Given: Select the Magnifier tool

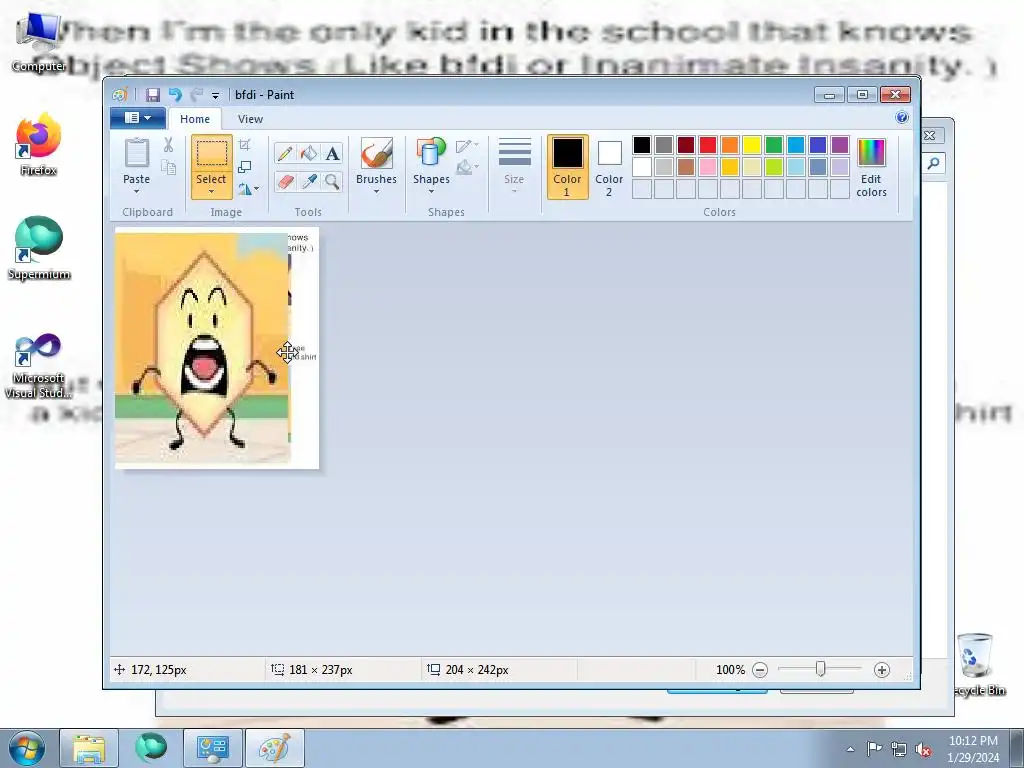Looking at the screenshot, I should (x=332, y=182).
